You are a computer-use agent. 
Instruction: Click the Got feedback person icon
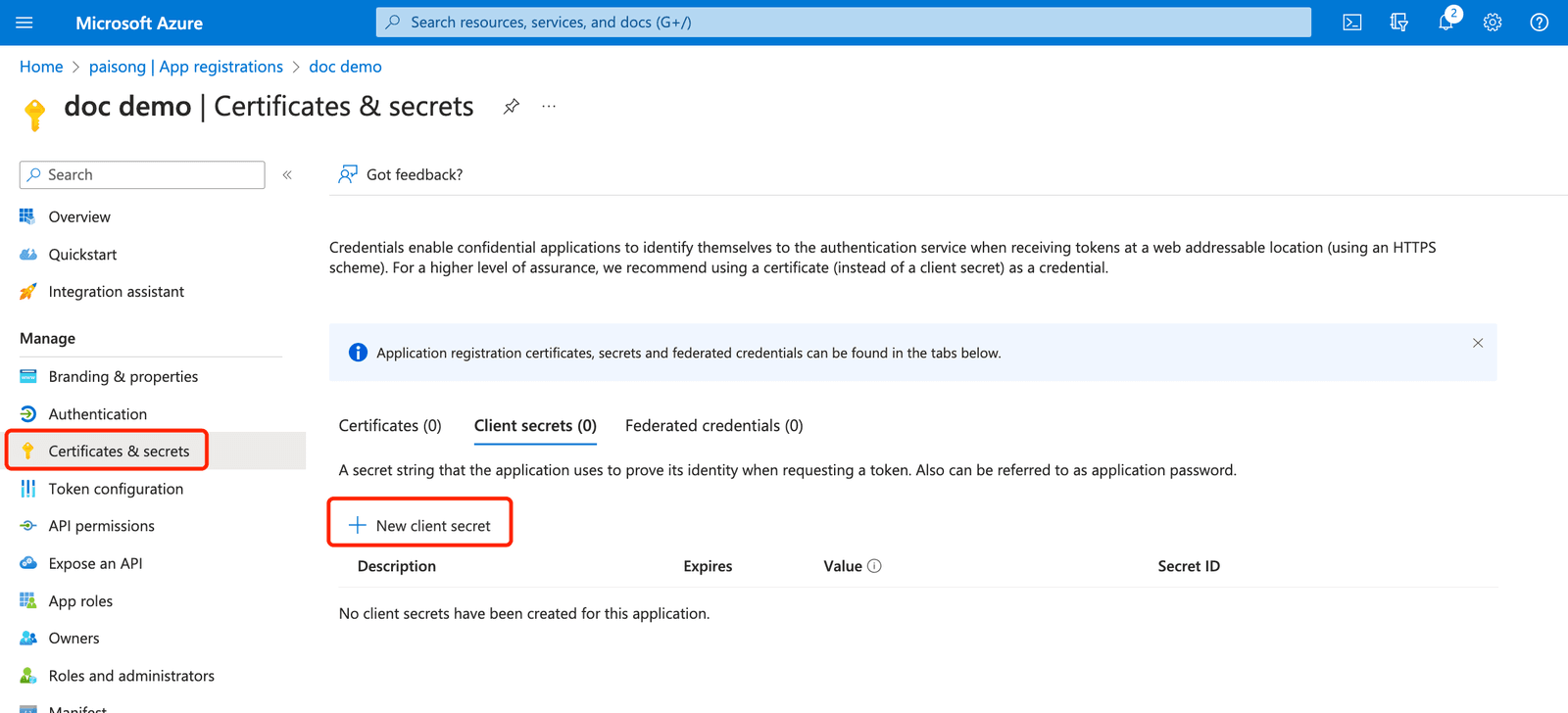348,174
